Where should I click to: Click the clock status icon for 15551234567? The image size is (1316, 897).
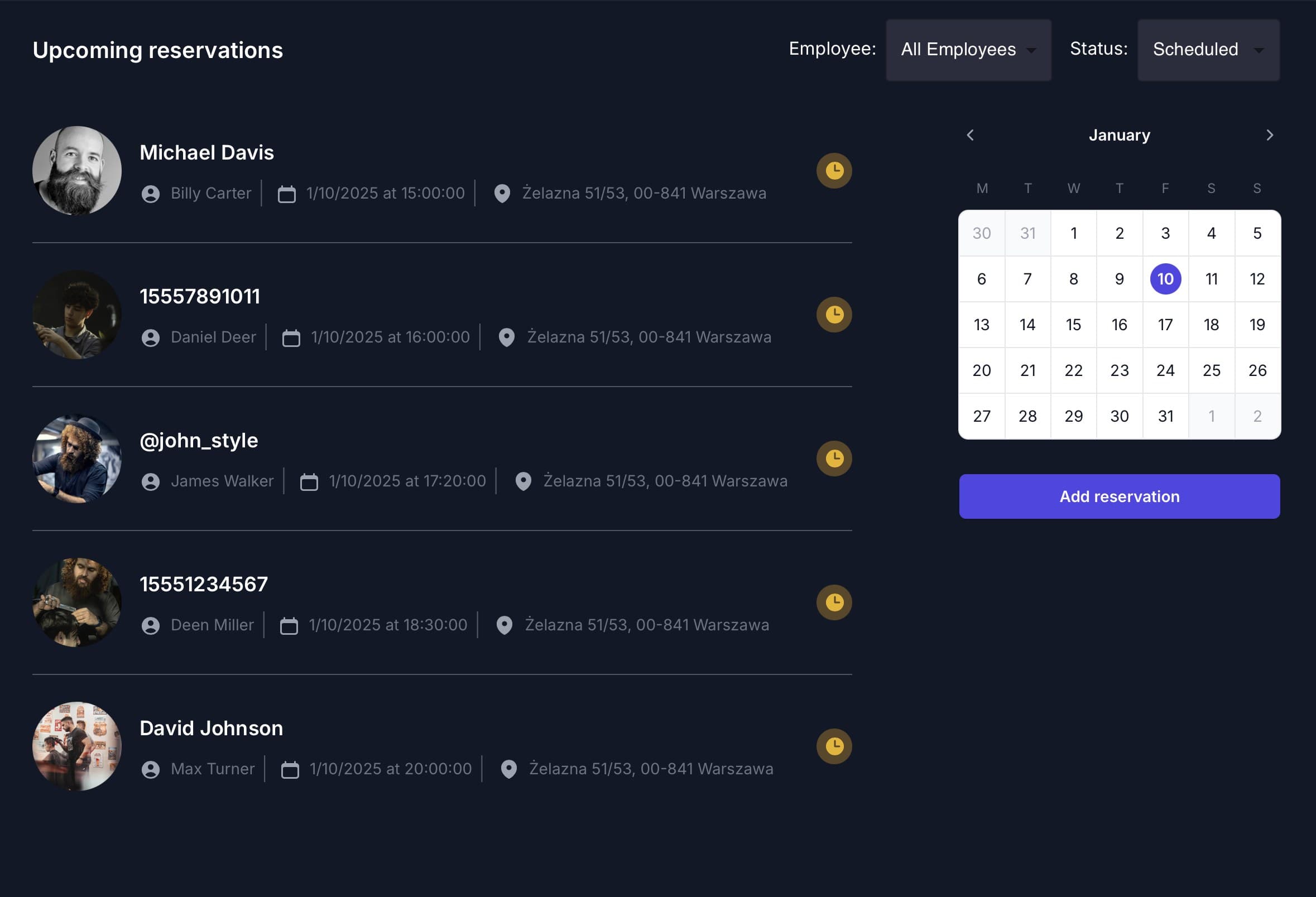click(834, 602)
